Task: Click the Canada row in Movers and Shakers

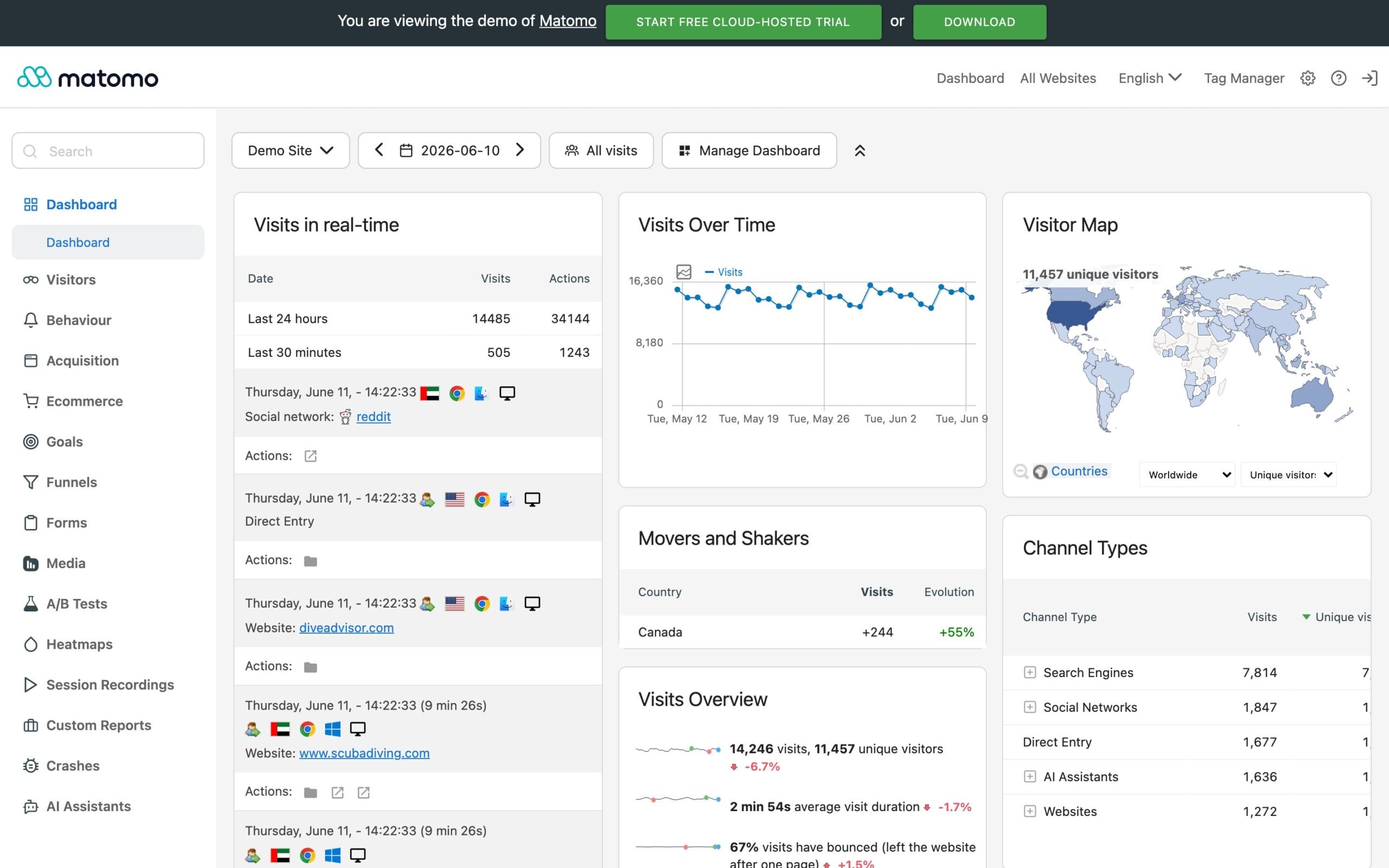Action: coord(802,632)
